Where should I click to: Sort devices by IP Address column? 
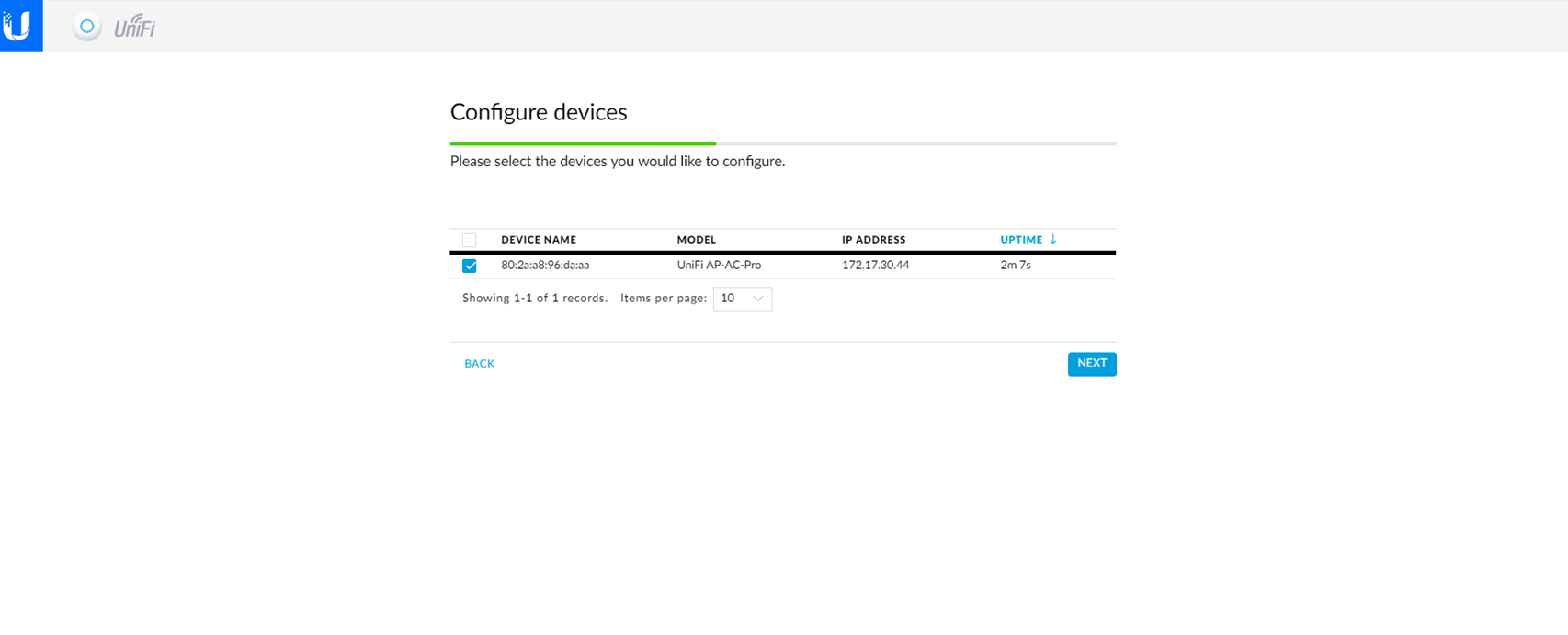click(x=873, y=240)
